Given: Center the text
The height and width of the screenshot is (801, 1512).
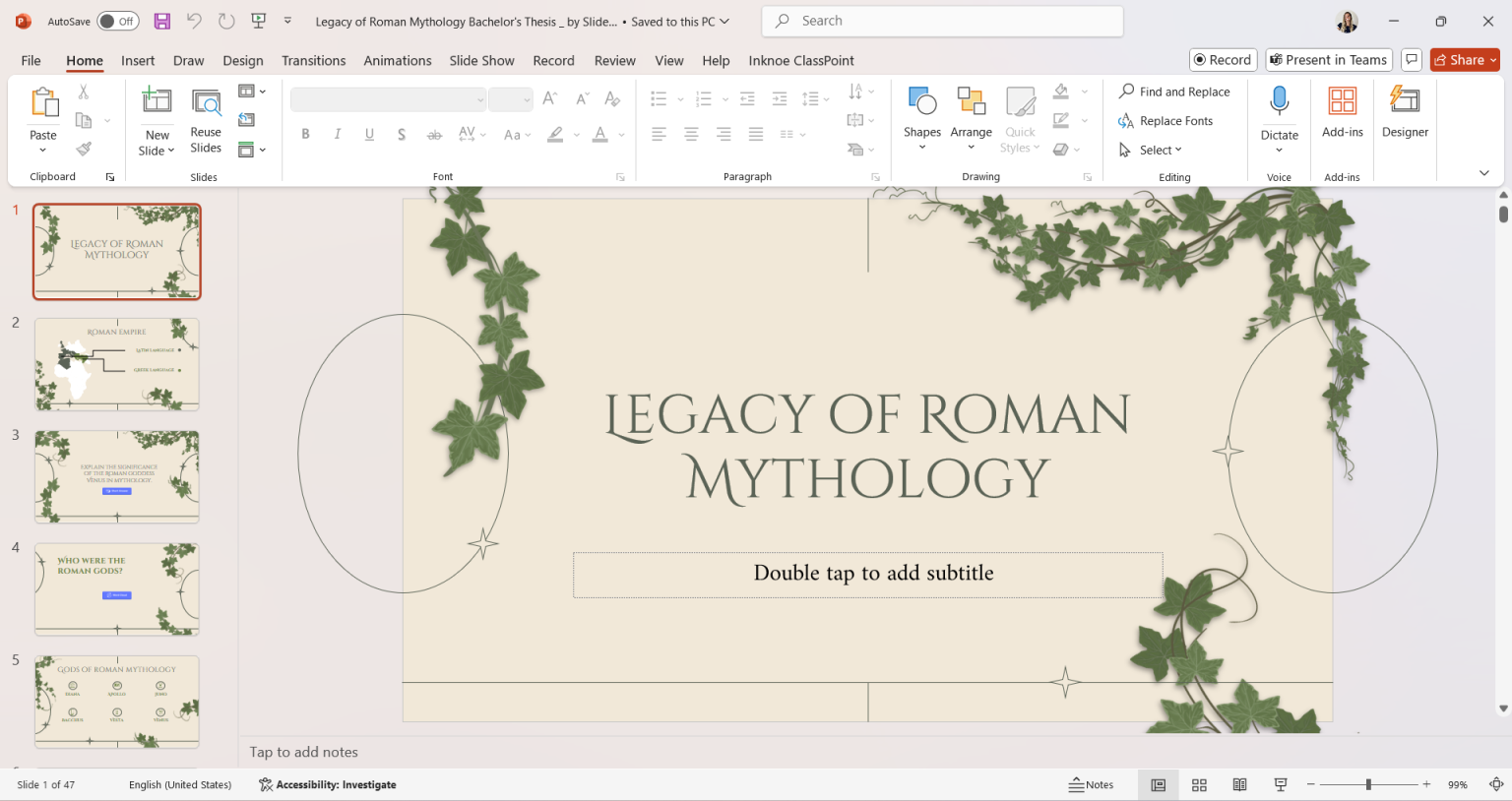Looking at the screenshot, I should [691, 134].
